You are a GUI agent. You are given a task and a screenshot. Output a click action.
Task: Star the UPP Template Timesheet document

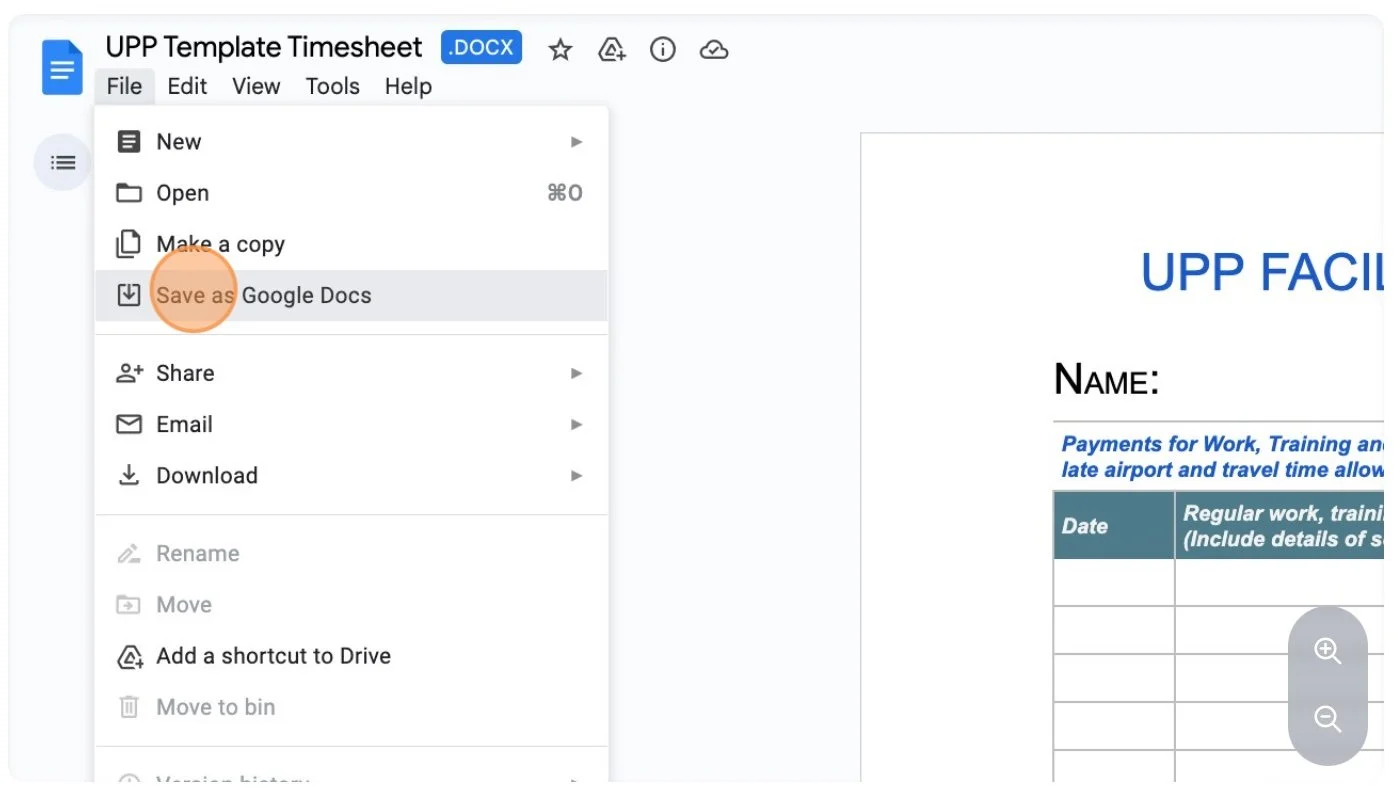pyautogui.click(x=560, y=49)
